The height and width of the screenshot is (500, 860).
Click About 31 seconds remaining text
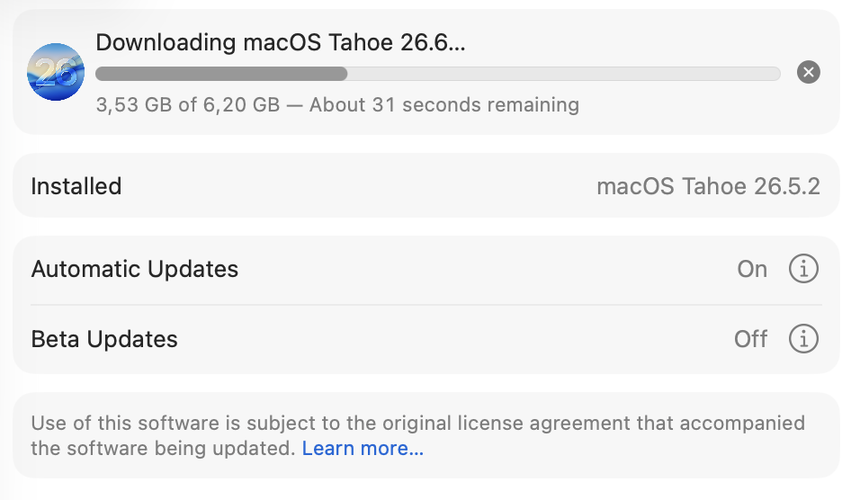(x=444, y=105)
